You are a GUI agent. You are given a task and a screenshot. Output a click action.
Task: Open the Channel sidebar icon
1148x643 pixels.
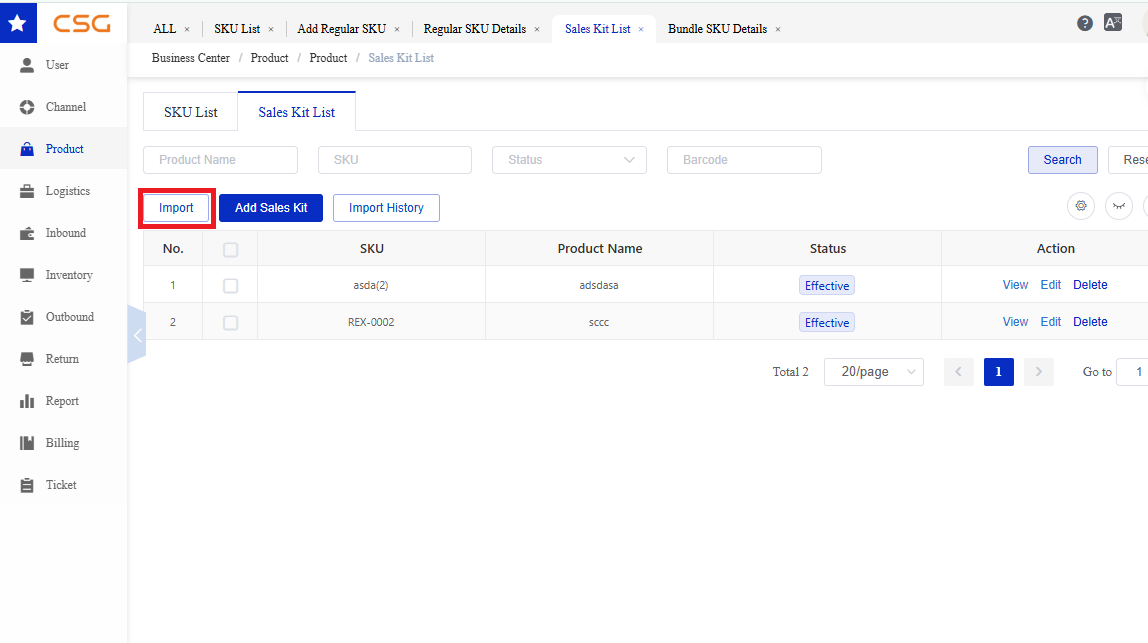click(27, 107)
